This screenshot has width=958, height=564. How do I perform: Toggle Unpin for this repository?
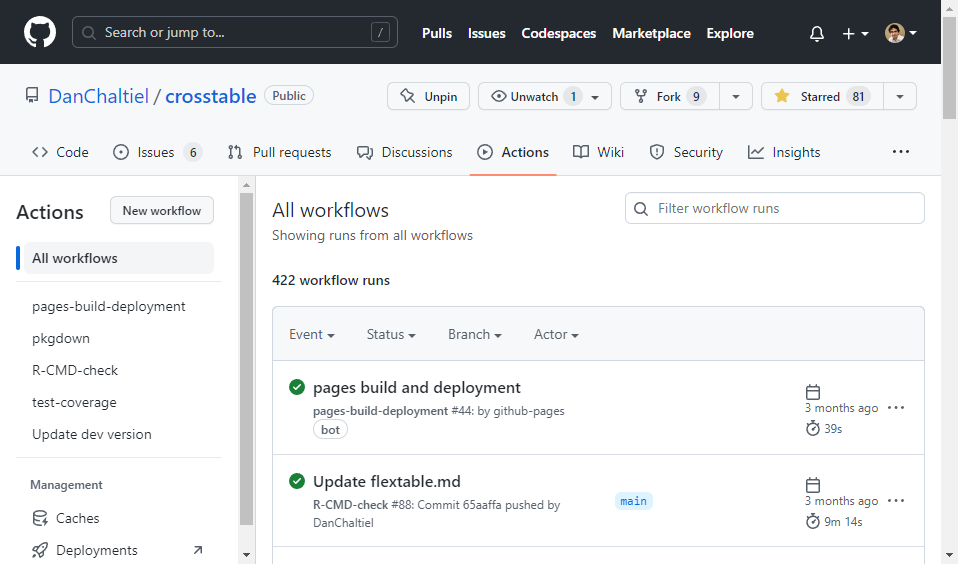point(428,96)
